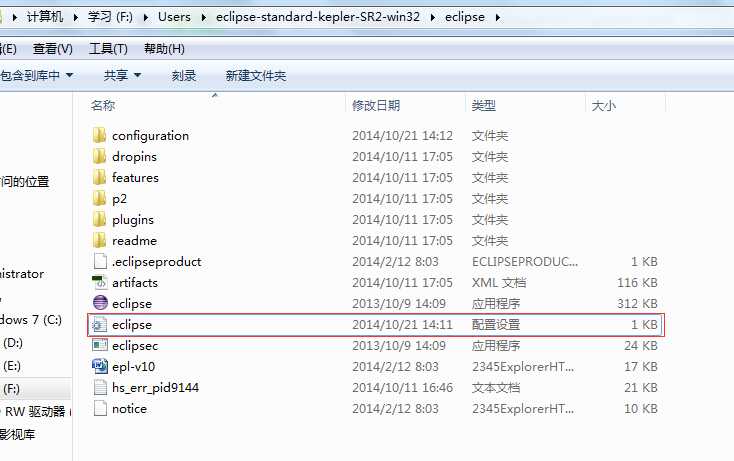734x461 pixels.
Task: Sort by the 类型 column header
Action: coord(484,105)
